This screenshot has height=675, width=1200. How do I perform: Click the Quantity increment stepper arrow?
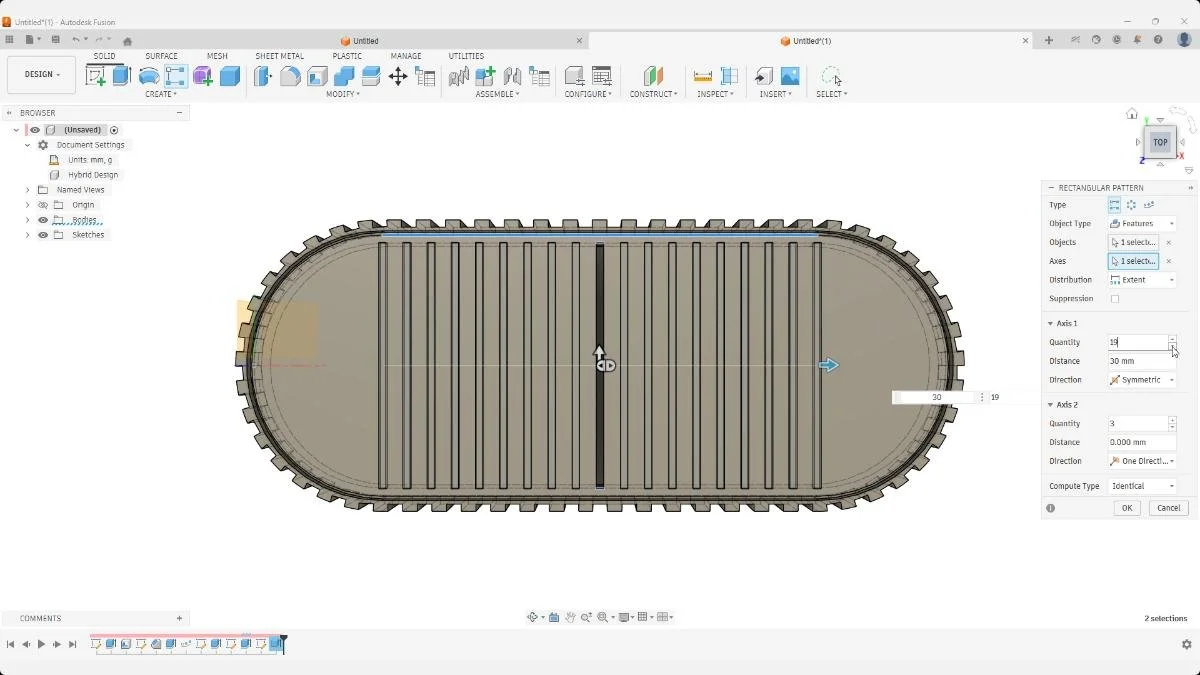[x=1171, y=338]
